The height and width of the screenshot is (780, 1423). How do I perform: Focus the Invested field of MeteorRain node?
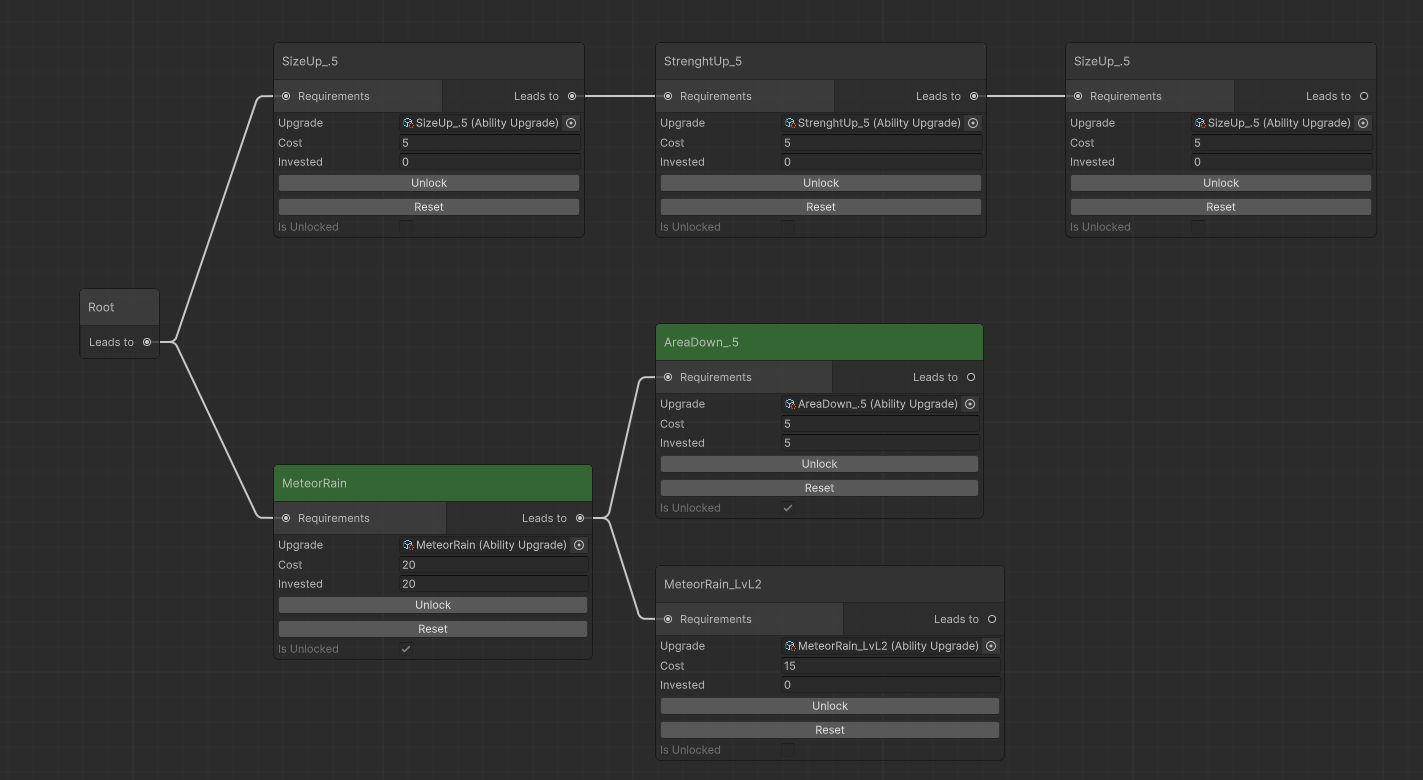[494, 584]
